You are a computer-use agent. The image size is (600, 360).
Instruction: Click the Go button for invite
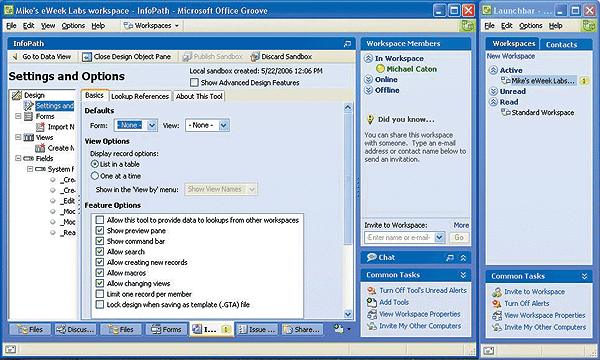click(x=458, y=237)
